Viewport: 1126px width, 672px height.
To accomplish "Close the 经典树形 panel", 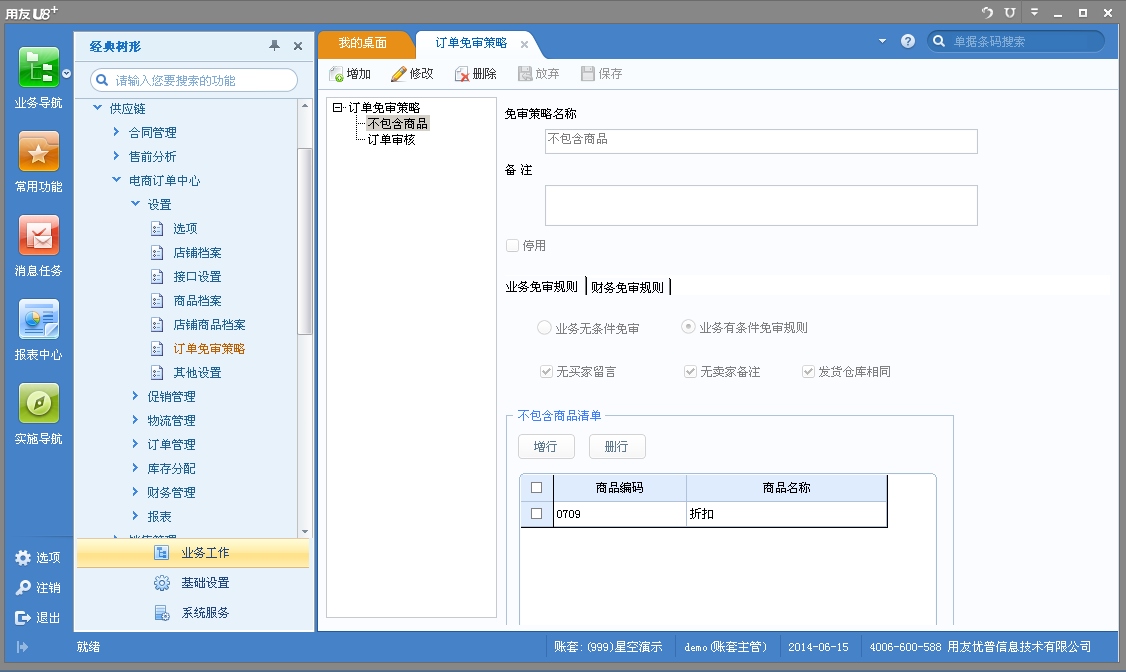I will [x=298, y=46].
